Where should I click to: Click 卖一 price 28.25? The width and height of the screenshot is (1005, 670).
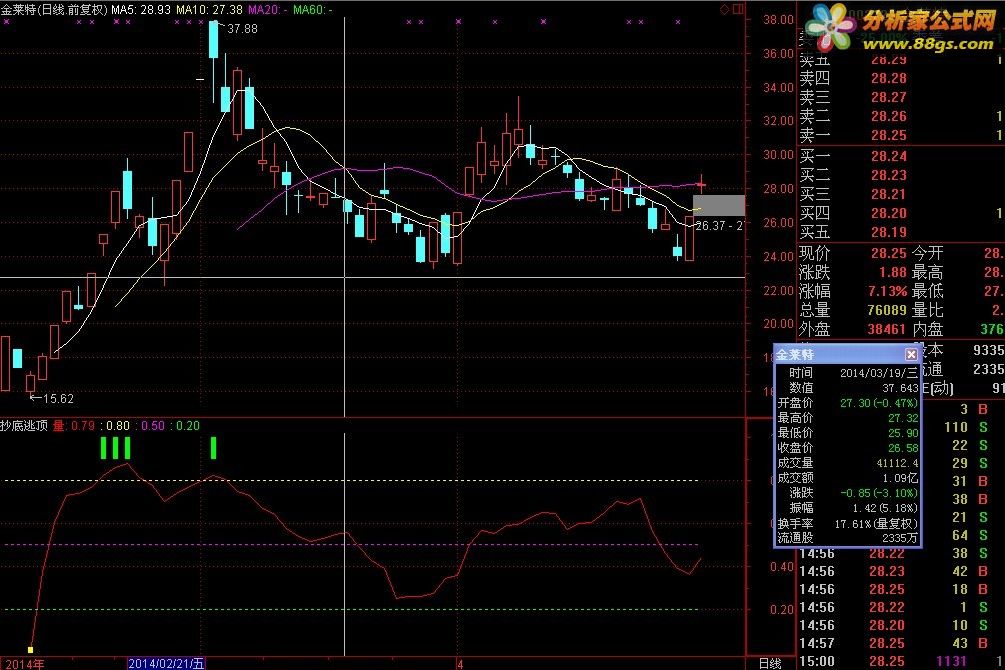click(x=888, y=135)
